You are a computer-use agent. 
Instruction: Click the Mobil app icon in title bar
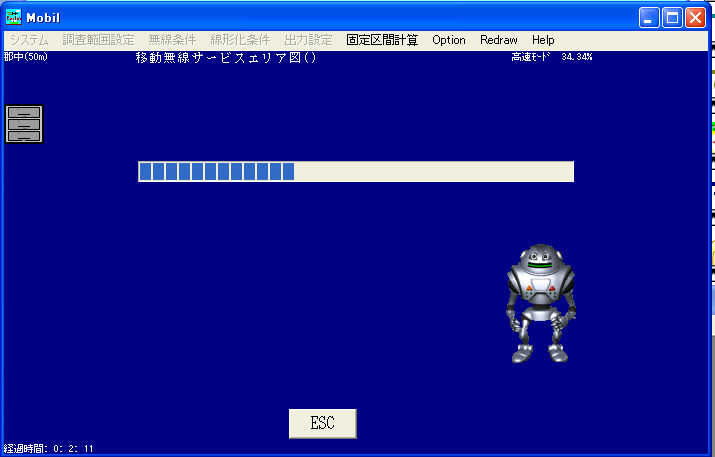pyautogui.click(x=14, y=16)
